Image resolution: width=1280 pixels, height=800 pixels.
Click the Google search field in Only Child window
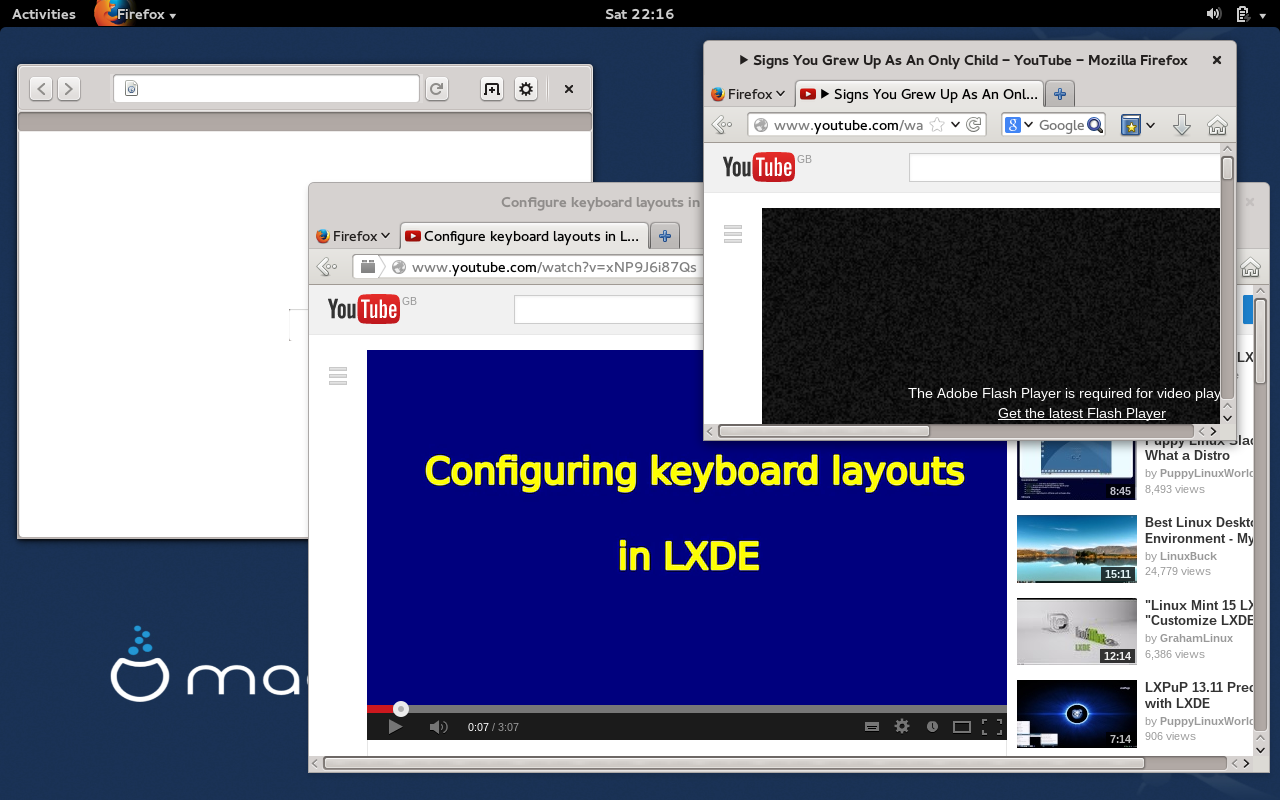[1061, 125]
